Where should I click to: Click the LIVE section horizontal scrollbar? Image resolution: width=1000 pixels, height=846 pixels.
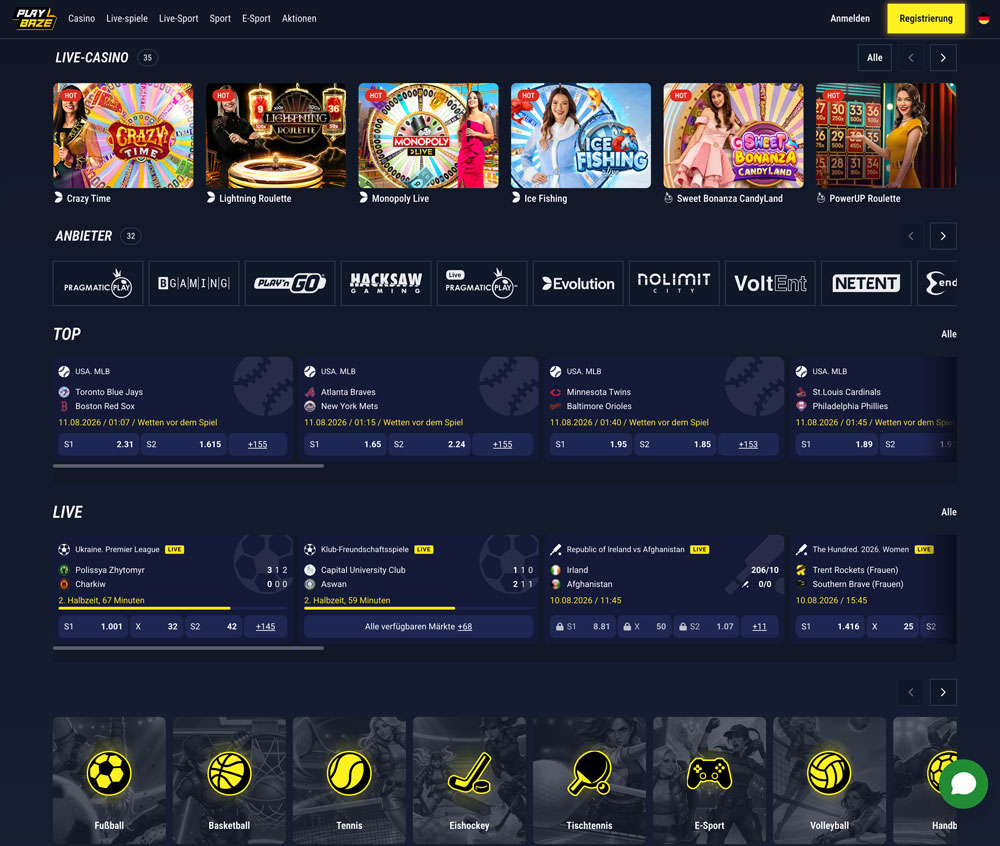pos(188,648)
